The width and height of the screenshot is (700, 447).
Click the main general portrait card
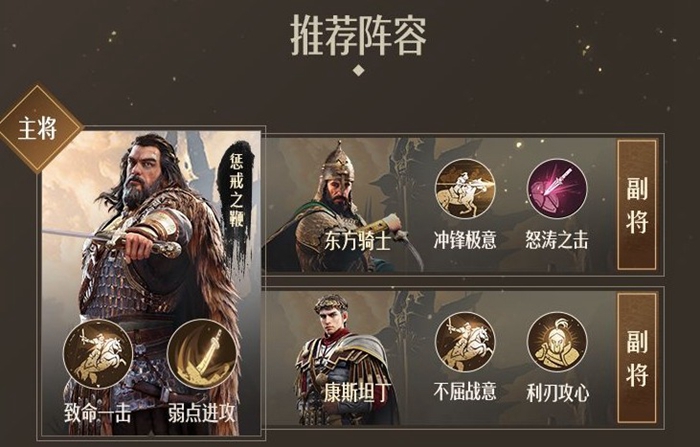coord(151,281)
